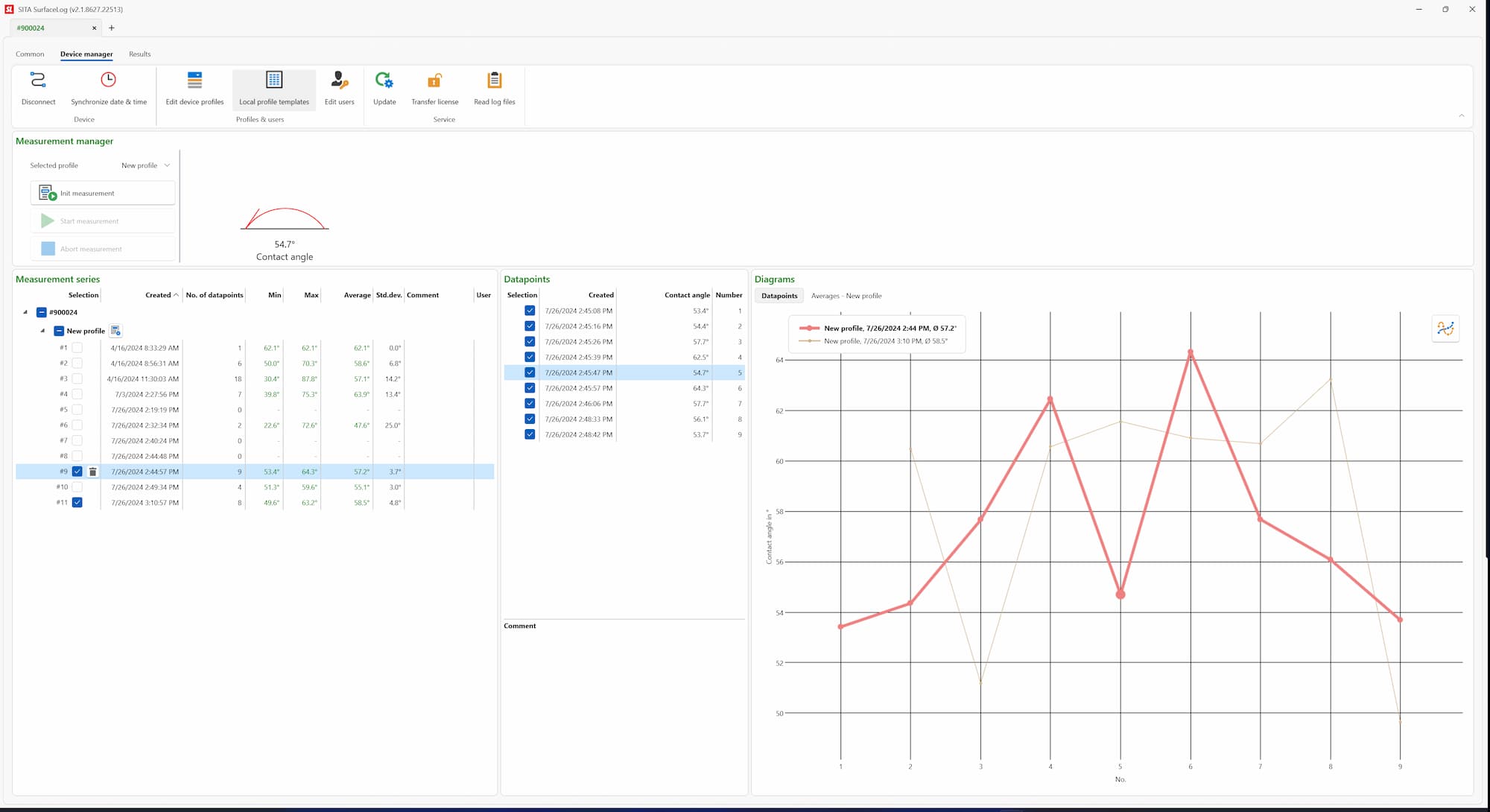Check the series #10 checkbox
Viewport: 1490px width, 812px height.
point(77,487)
